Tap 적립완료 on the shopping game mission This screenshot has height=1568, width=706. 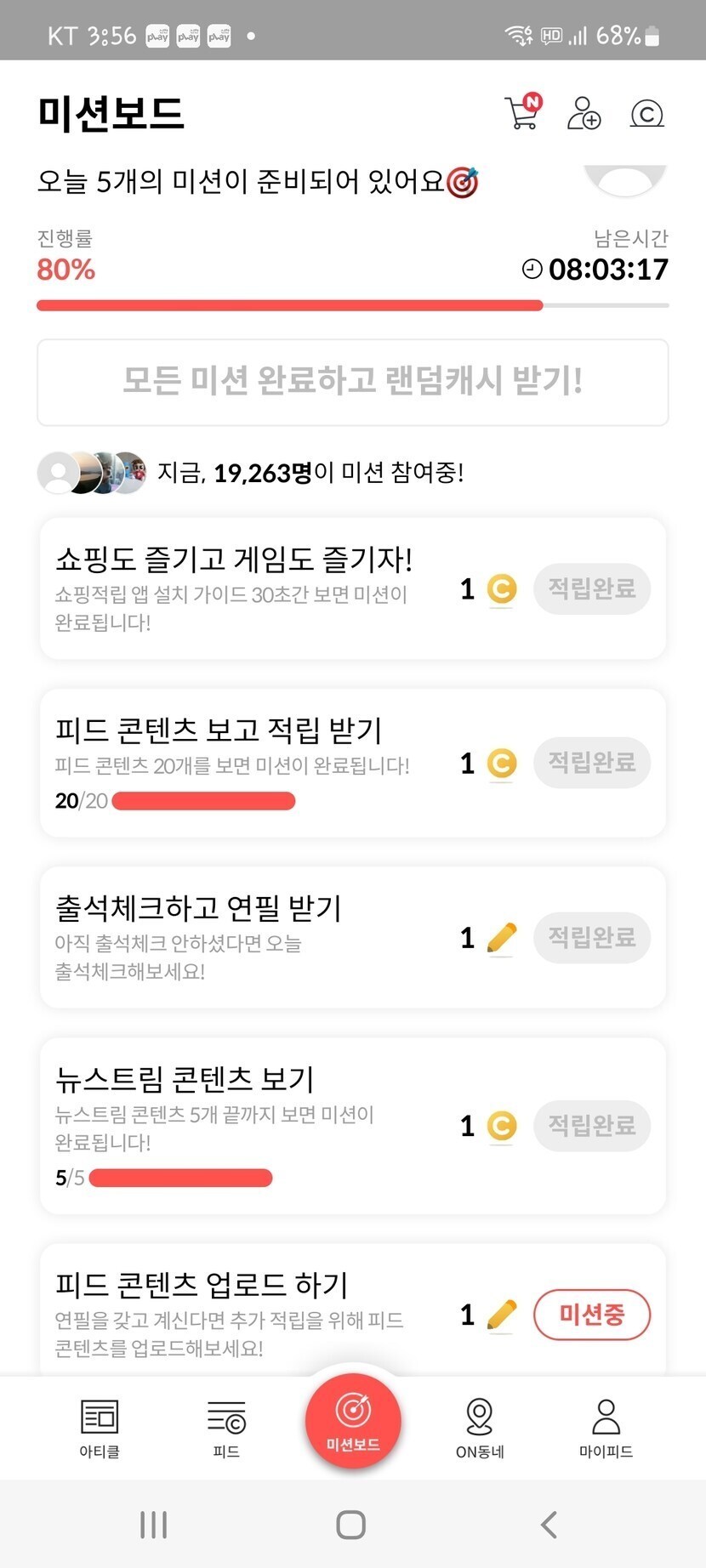tap(592, 588)
